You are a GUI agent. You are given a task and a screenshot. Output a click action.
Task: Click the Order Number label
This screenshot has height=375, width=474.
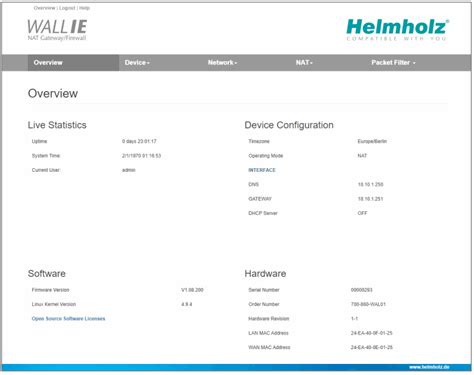tap(264, 304)
